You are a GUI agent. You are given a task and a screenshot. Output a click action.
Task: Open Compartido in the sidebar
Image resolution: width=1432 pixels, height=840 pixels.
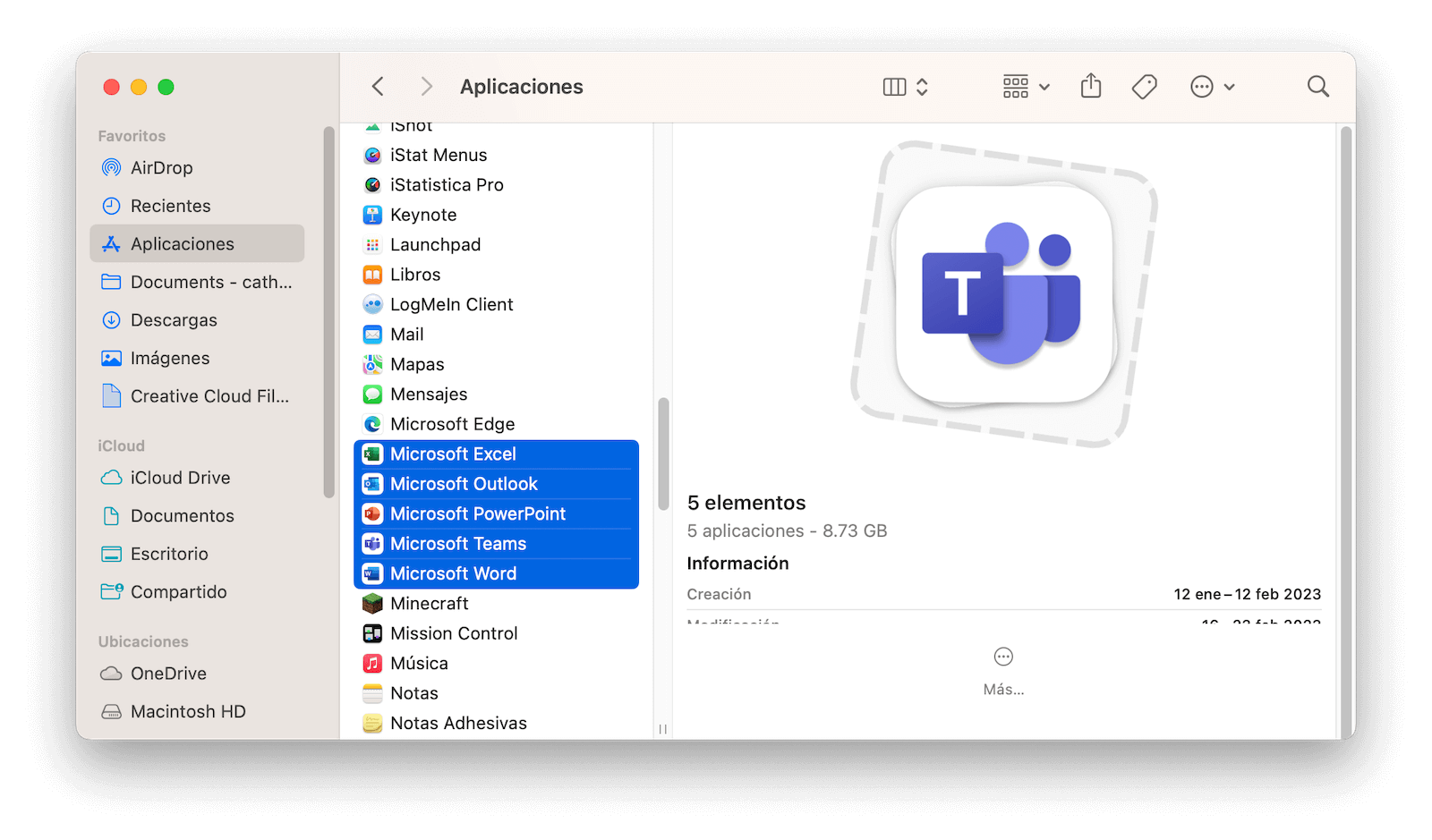(197, 592)
